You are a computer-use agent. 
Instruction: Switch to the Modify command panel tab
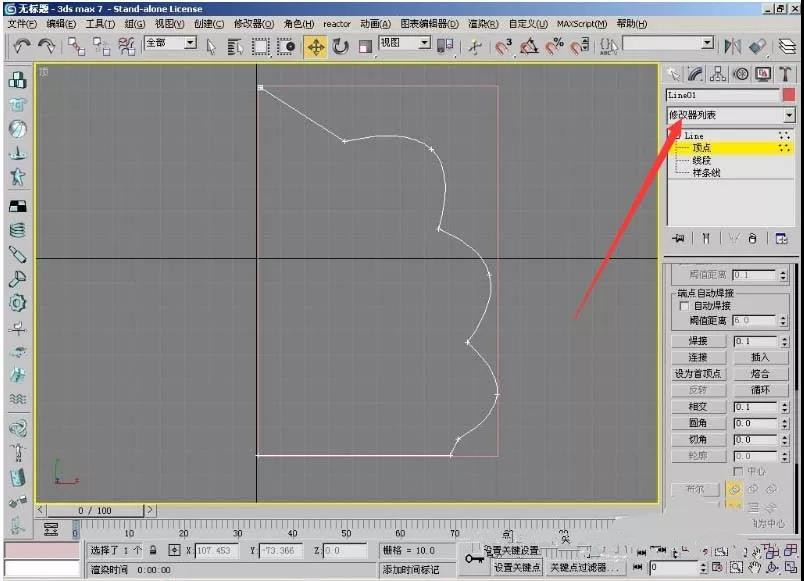click(695, 75)
